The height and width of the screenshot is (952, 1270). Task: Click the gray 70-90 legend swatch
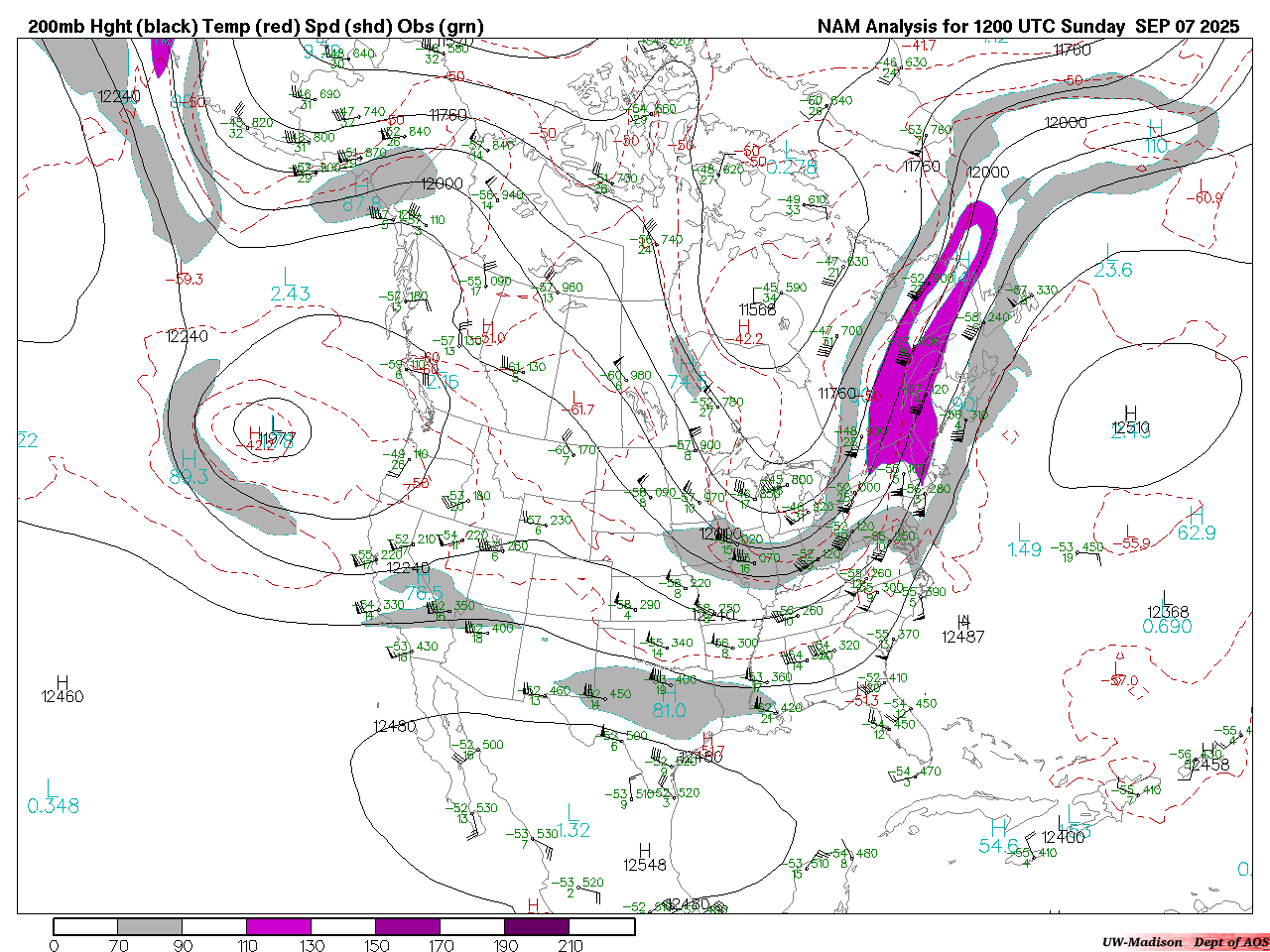click(150, 926)
